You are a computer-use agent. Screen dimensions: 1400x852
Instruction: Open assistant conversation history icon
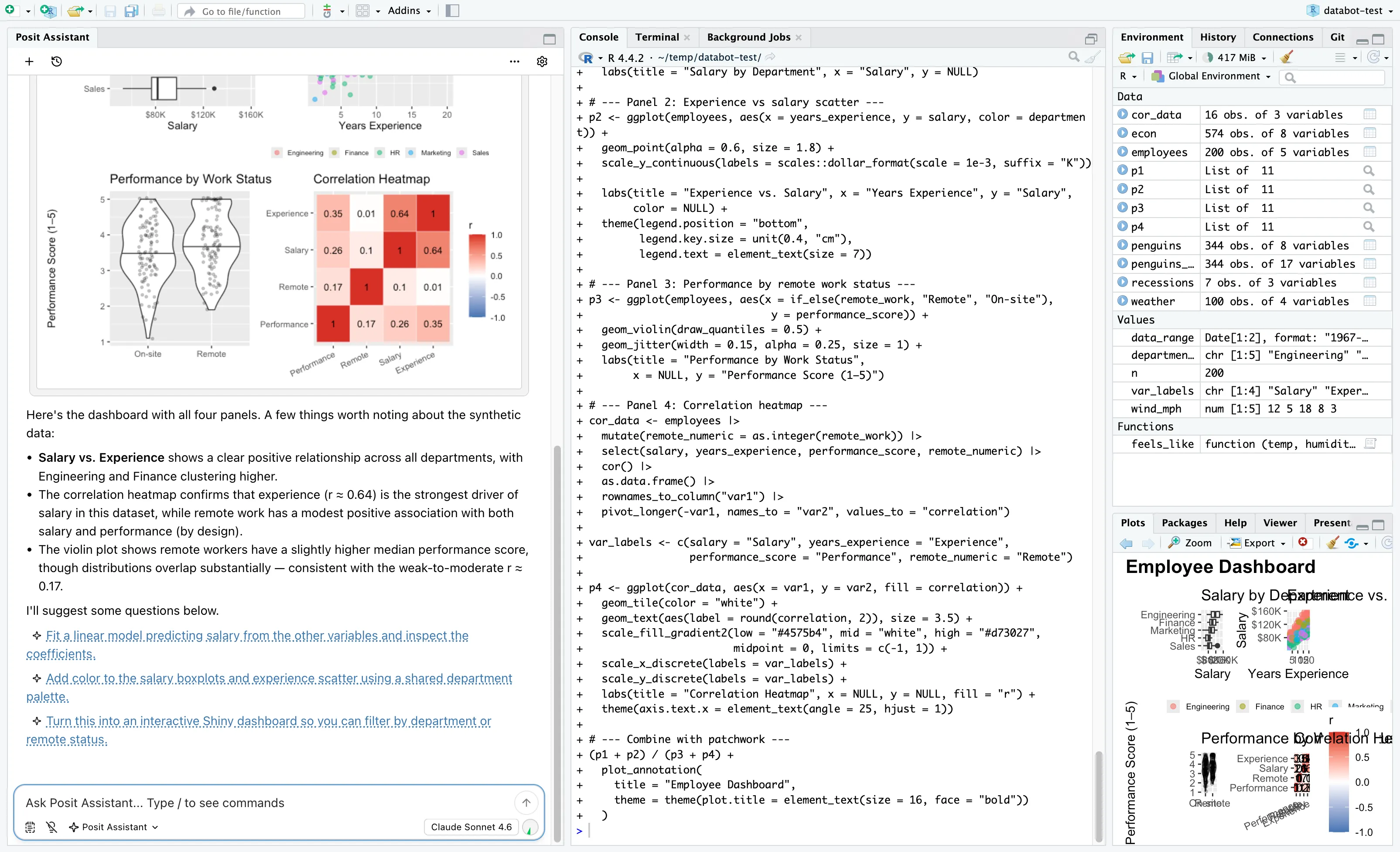57,61
